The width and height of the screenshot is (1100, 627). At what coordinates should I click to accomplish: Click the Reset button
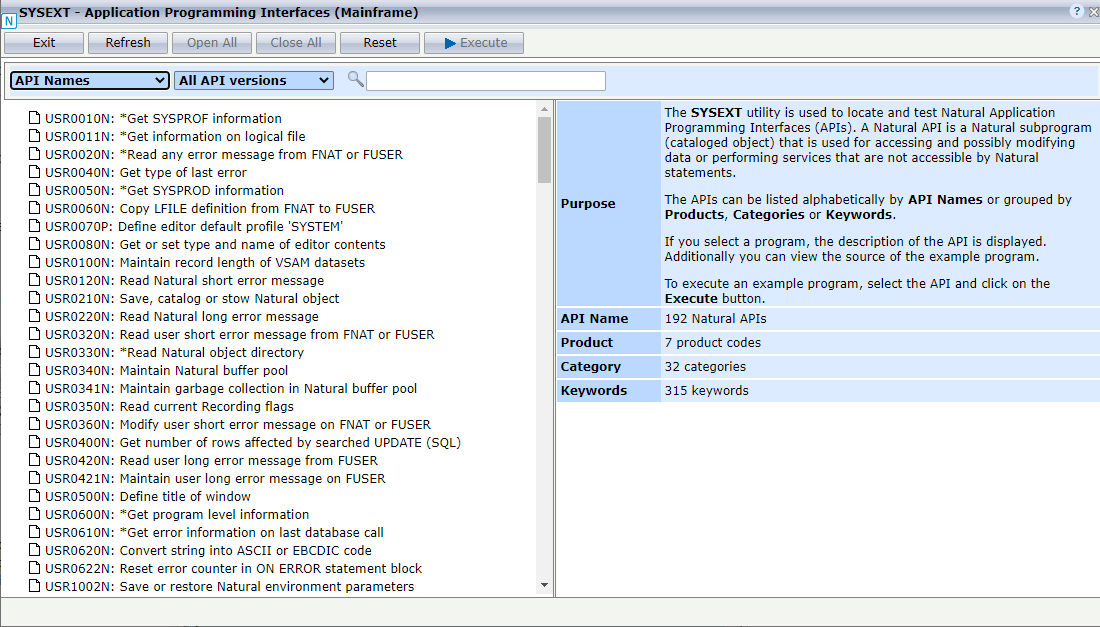pyautogui.click(x=379, y=42)
